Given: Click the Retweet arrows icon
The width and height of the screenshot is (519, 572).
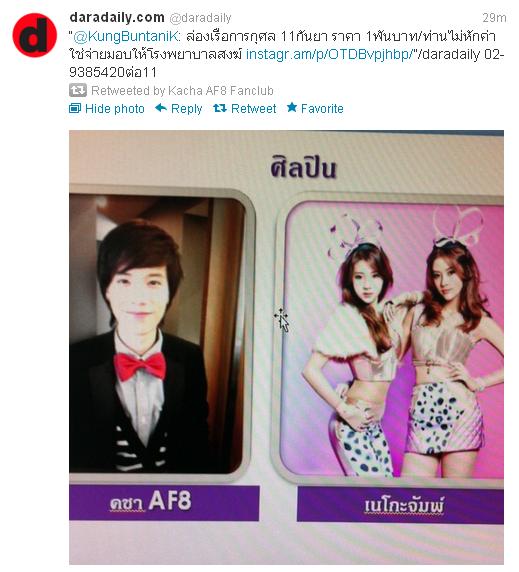Looking at the screenshot, I should tap(220, 108).
